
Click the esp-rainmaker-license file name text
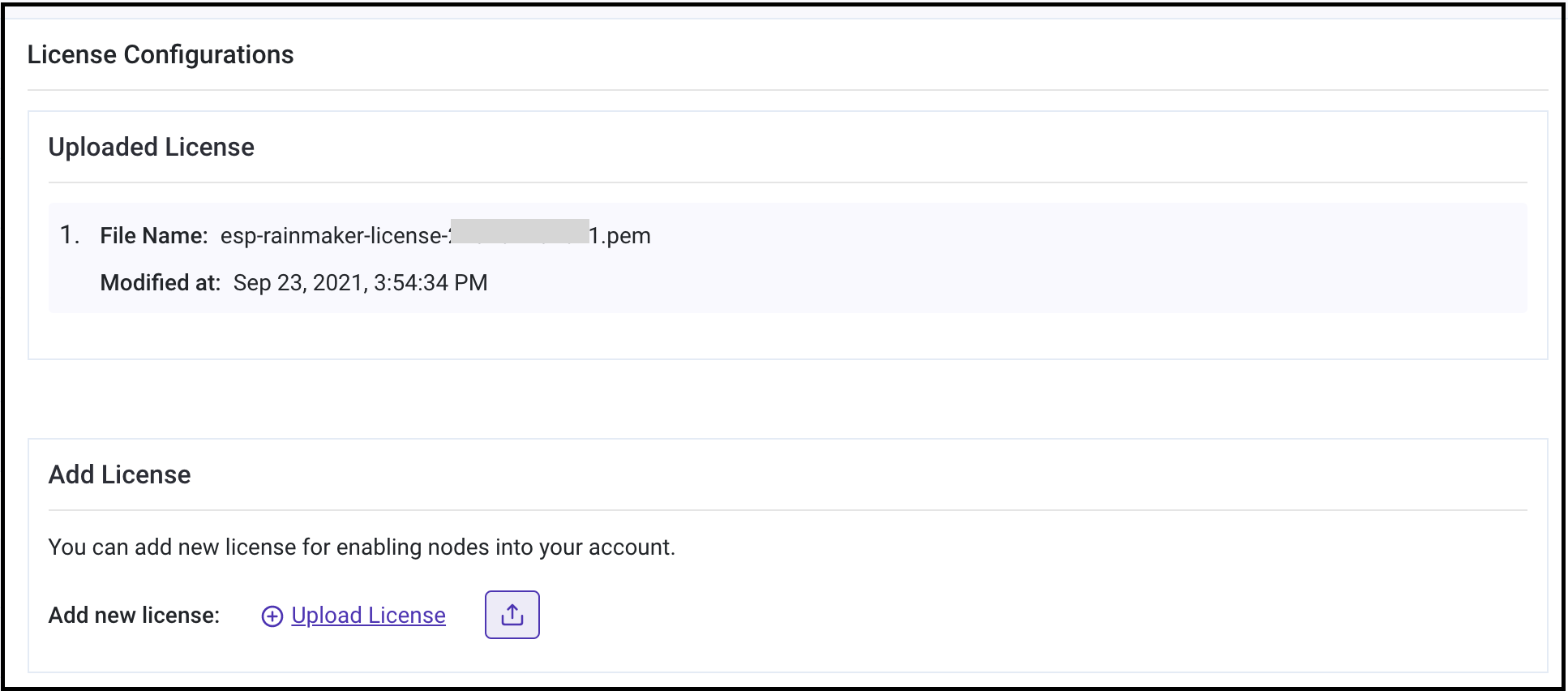coord(332,236)
